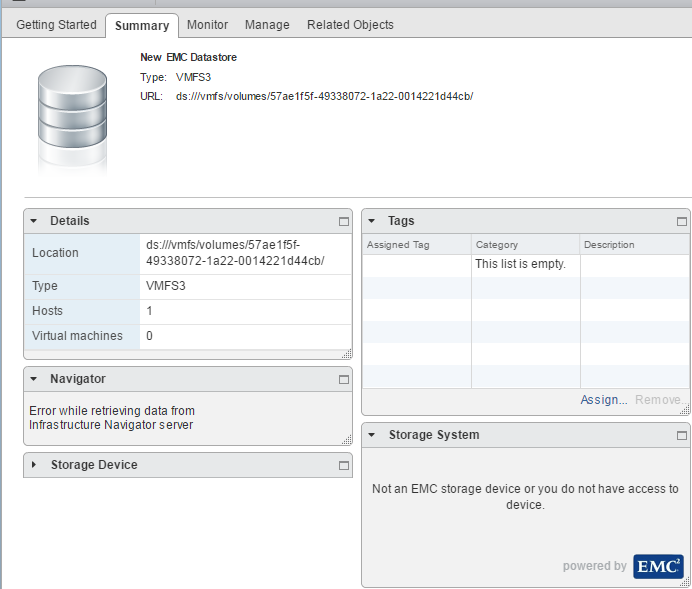Image resolution: width=692 pixels, height=589 pixels.
Task: Maximize the Navigator panel
Action: click(x=343, y=380)
